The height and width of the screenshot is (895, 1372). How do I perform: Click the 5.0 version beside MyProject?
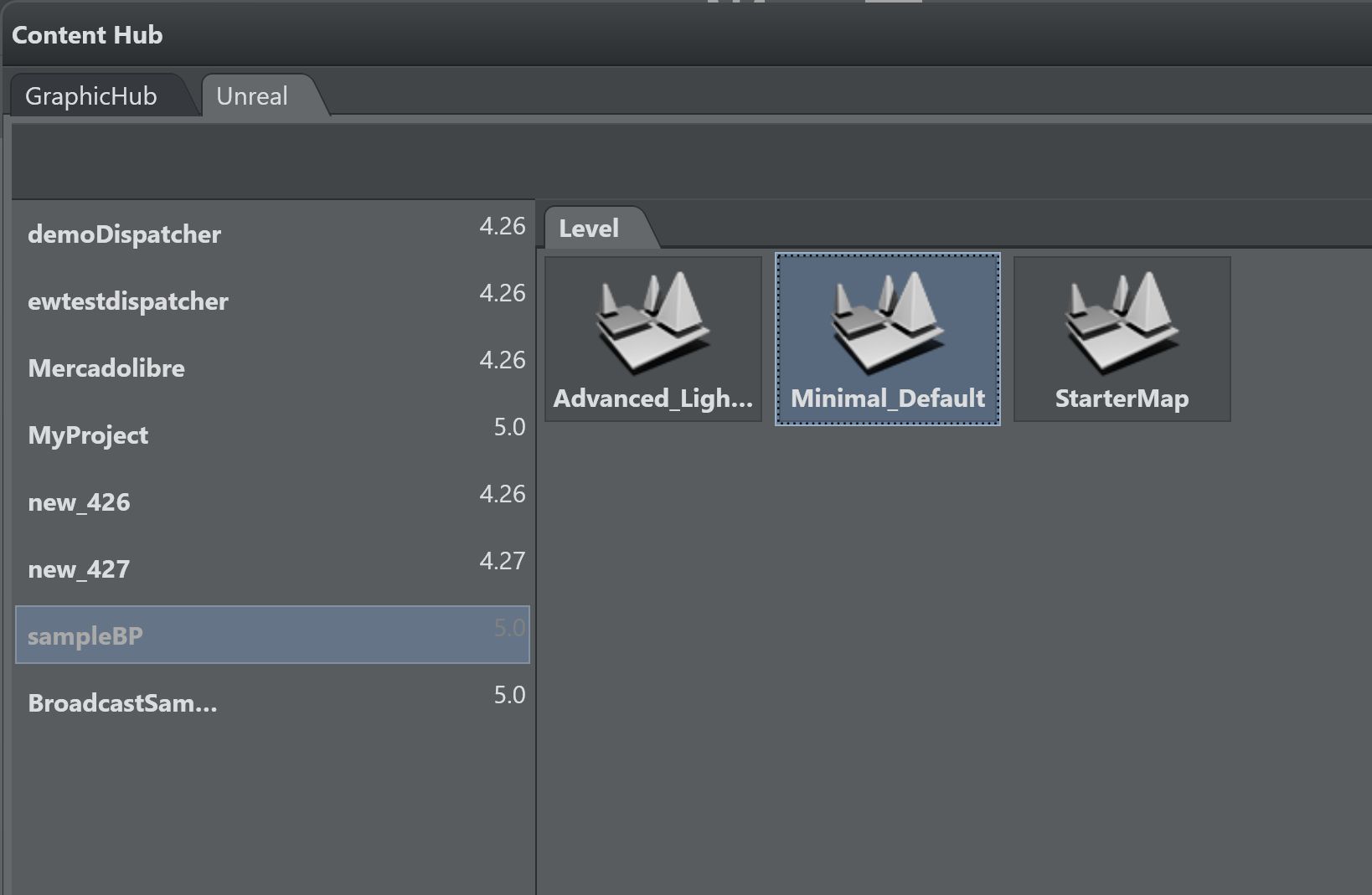(x=509, y=427)
